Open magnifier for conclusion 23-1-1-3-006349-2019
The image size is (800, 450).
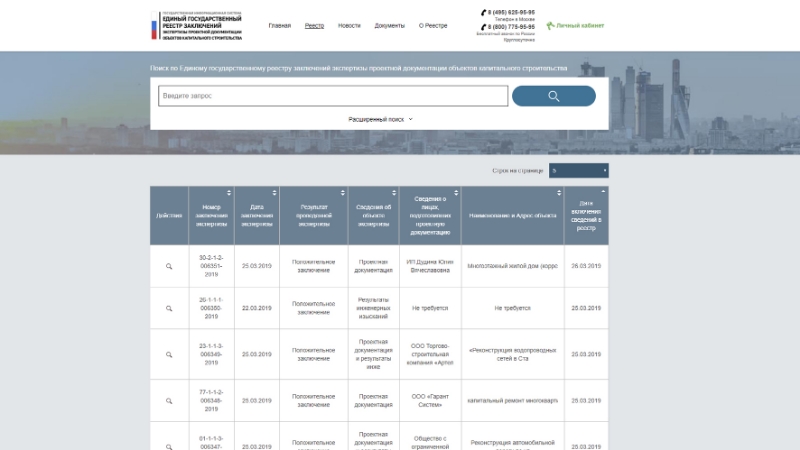(169, 354)
